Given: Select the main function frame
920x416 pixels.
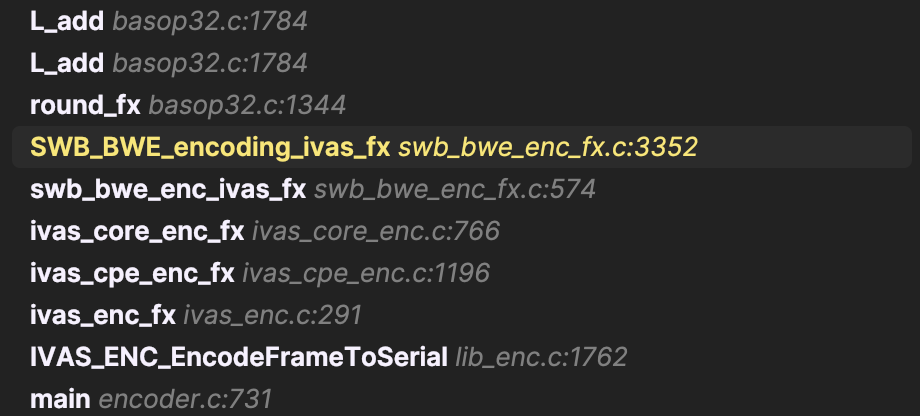Looking at the screenshot, I should (x=60, y=399).
